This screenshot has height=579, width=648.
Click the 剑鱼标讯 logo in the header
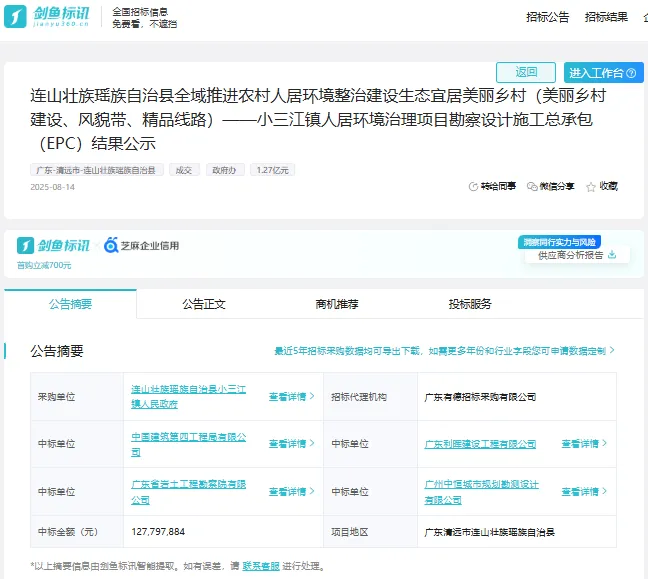coord(47,18)
